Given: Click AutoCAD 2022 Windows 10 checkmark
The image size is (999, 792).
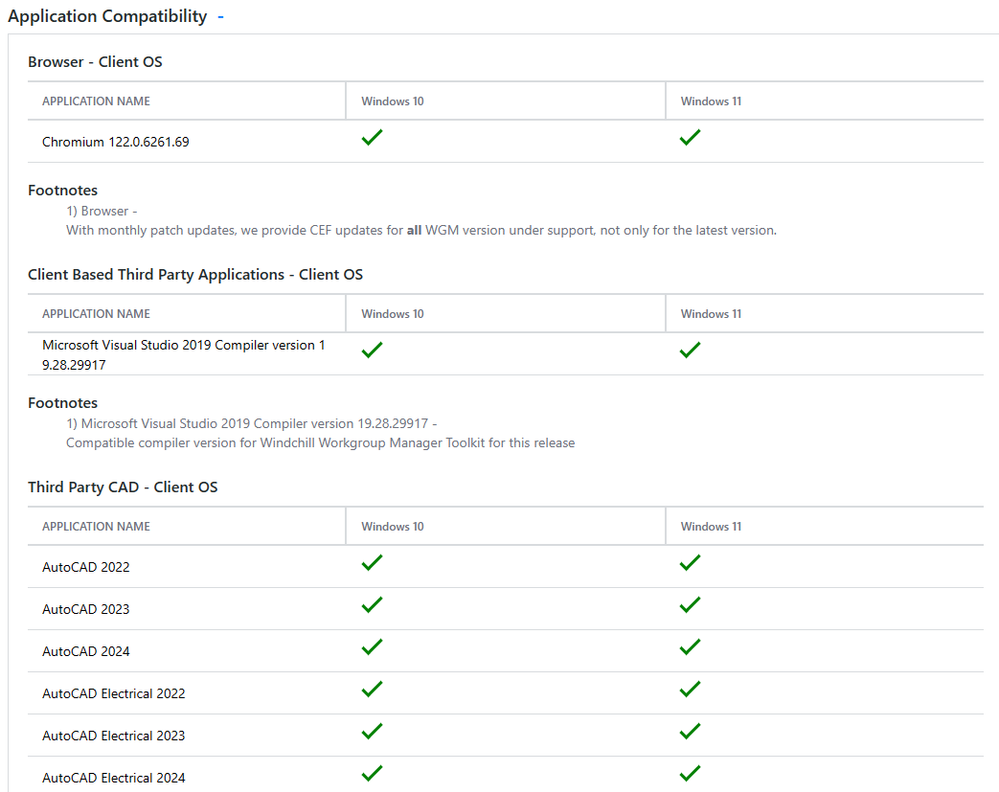Looking at the screenshot, I should (372, 564).
